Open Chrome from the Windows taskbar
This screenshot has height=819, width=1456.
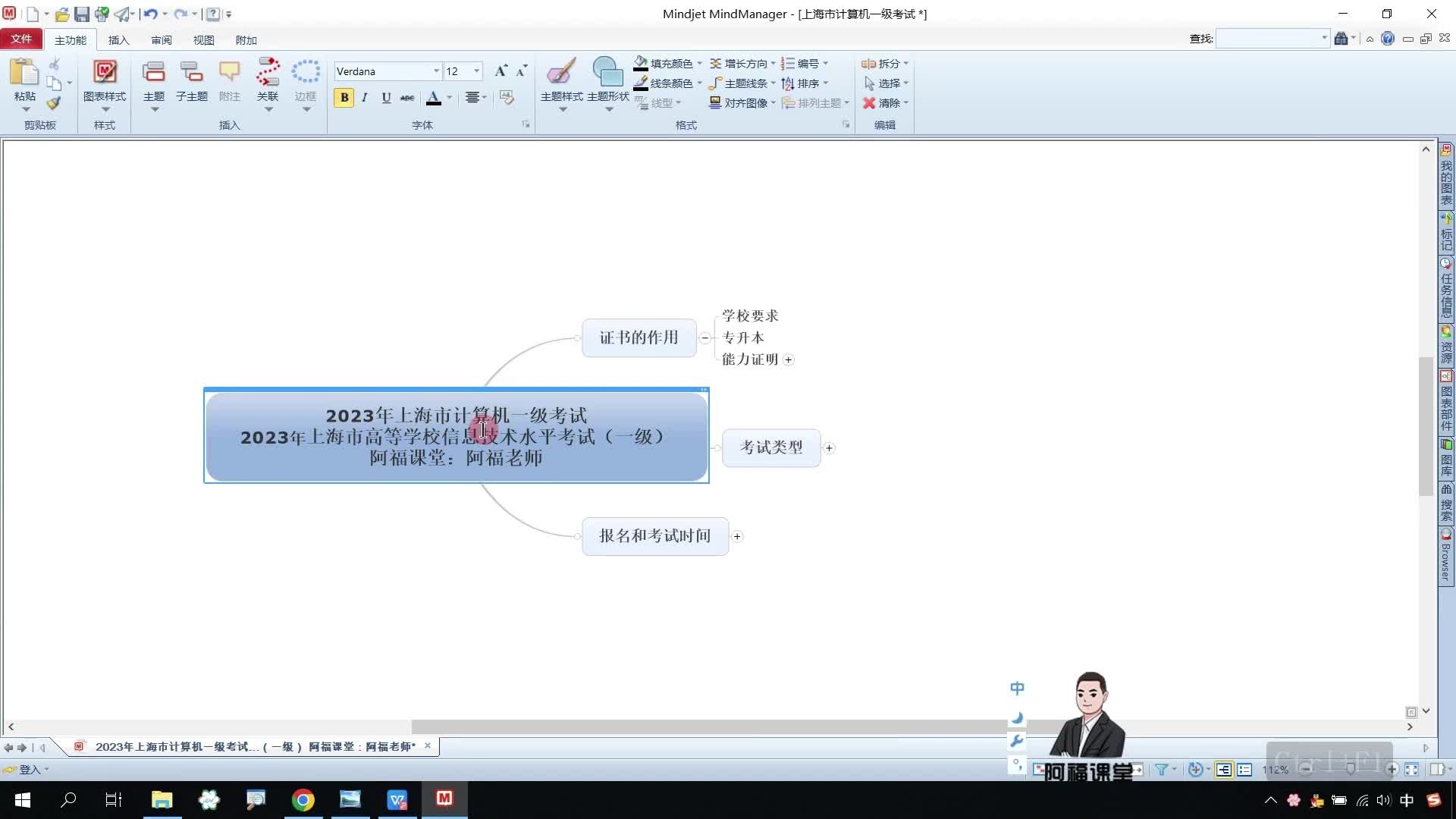pos(303,800)
